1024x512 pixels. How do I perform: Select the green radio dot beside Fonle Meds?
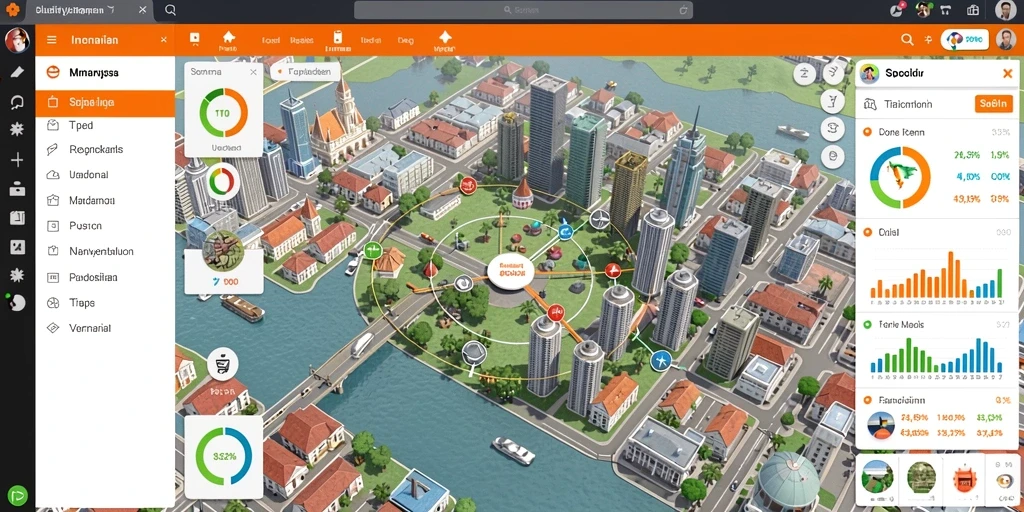point(867,324)
